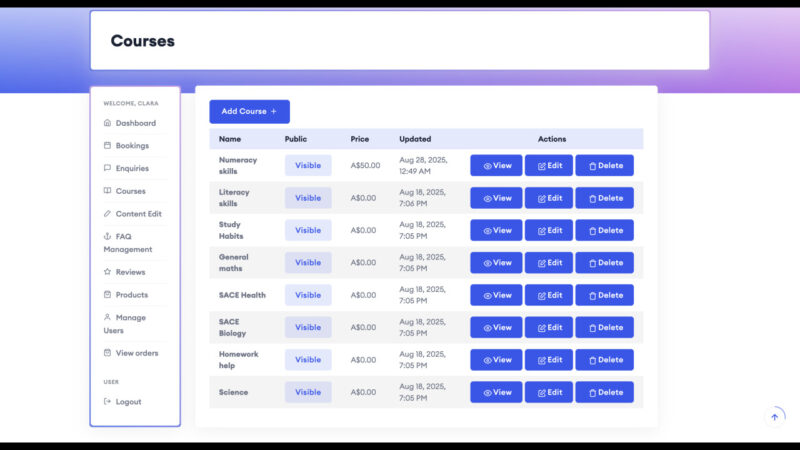View the Numeracy skills course
This screenshot has height=450, width=800.
coord(496,165)
